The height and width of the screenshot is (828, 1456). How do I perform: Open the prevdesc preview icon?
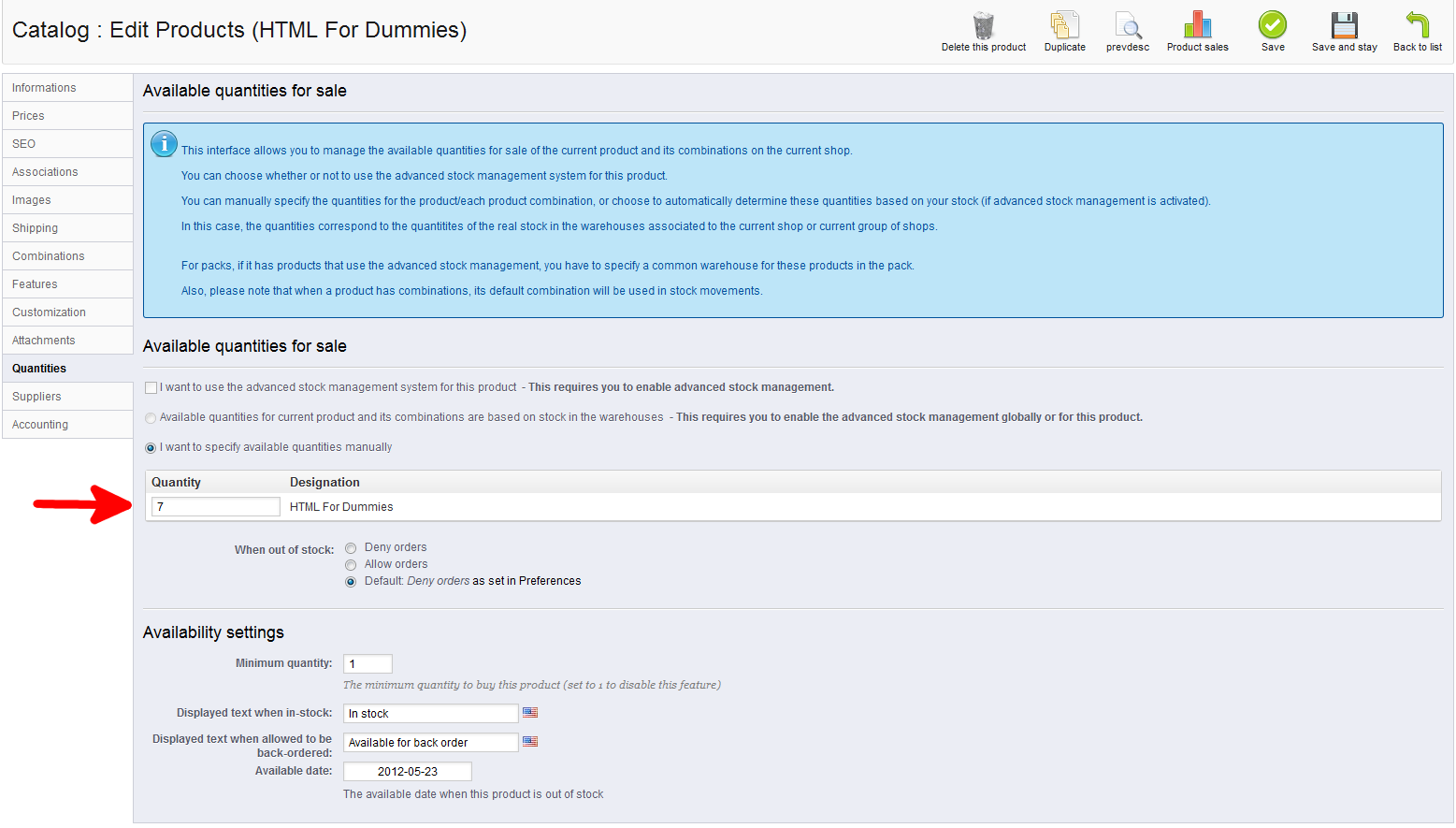1128,25
